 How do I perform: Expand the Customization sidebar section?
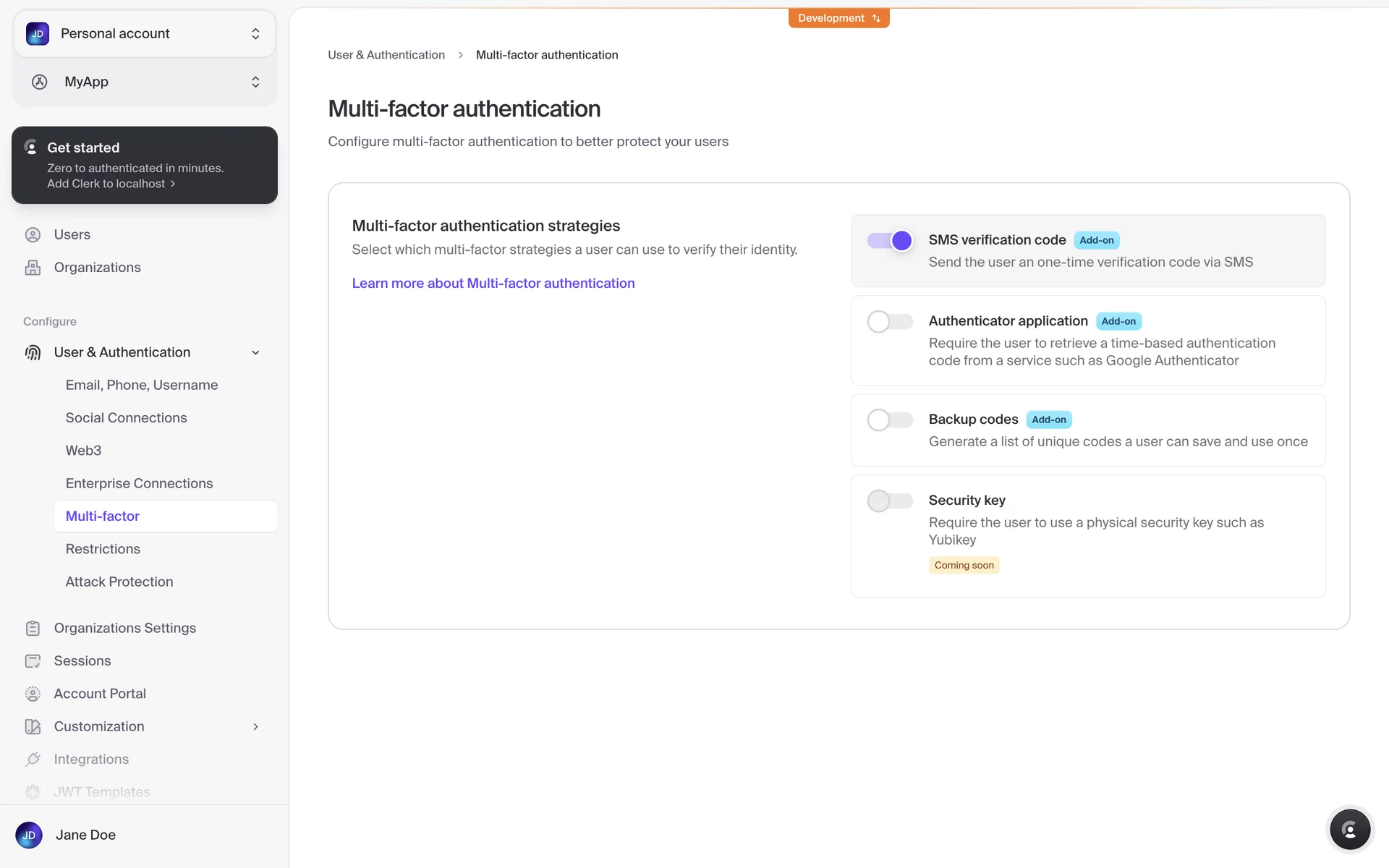[x=255, y=726]
